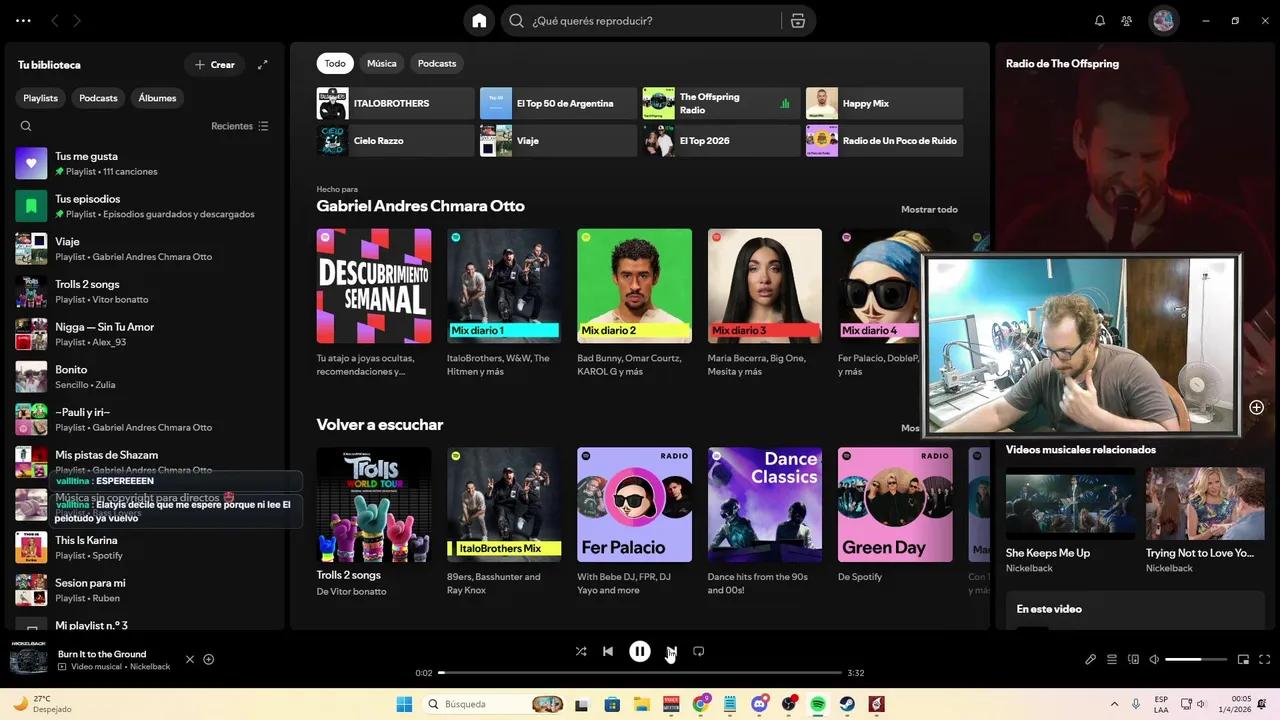Open Google Chrome from the taskbar
This screenshot has width=1280, height=720.
[x=700, y=704]
